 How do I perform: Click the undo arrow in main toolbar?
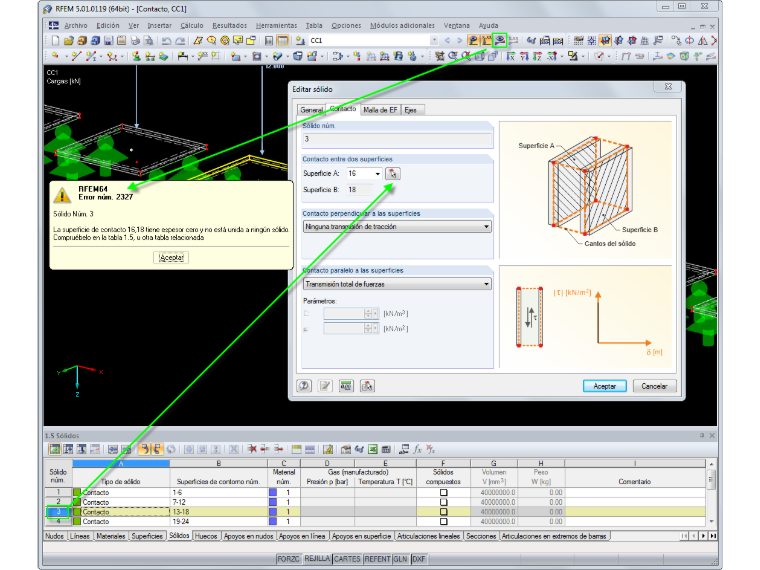click(166, 41)
